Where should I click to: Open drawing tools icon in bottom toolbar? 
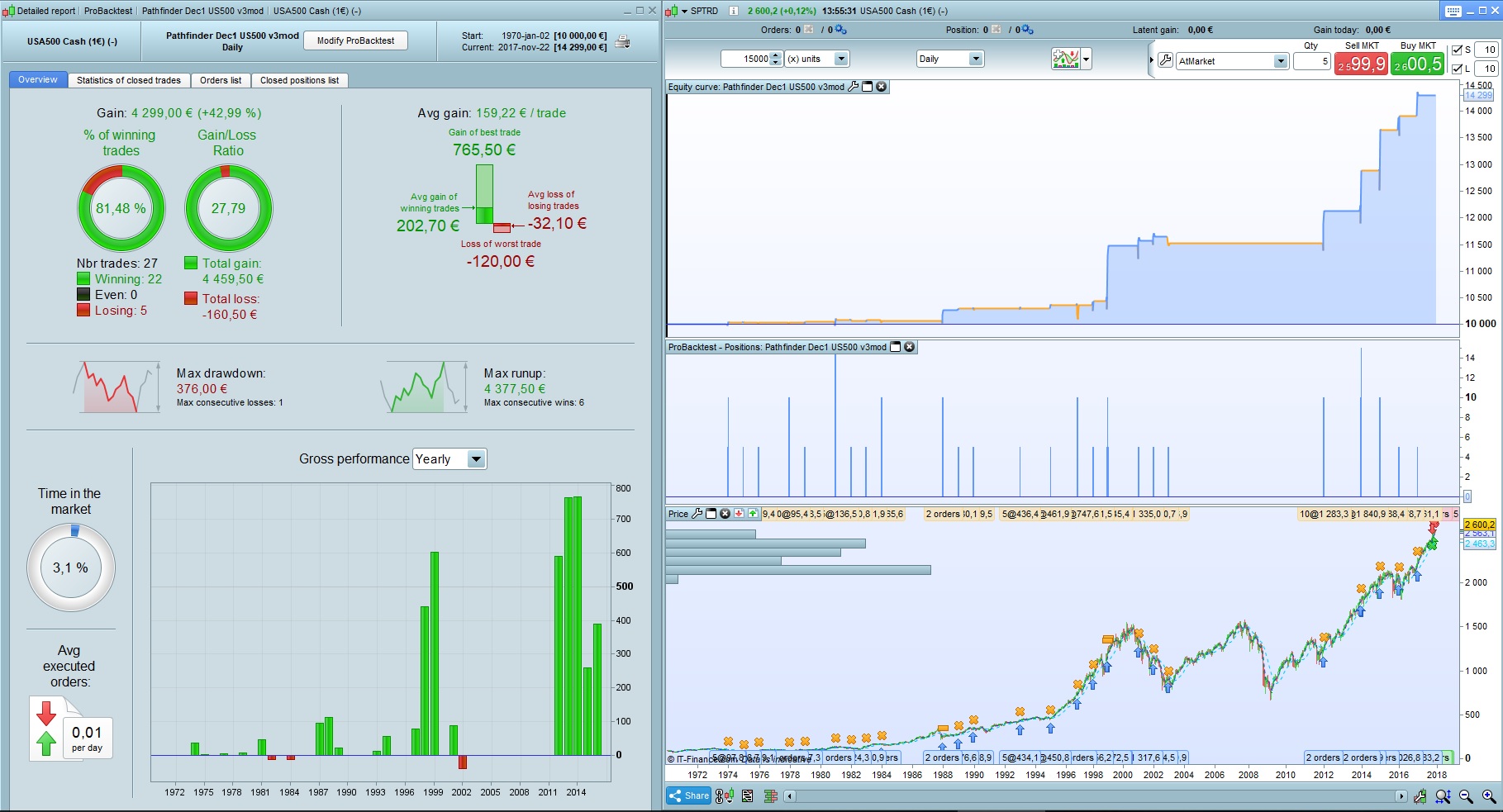1420,796
